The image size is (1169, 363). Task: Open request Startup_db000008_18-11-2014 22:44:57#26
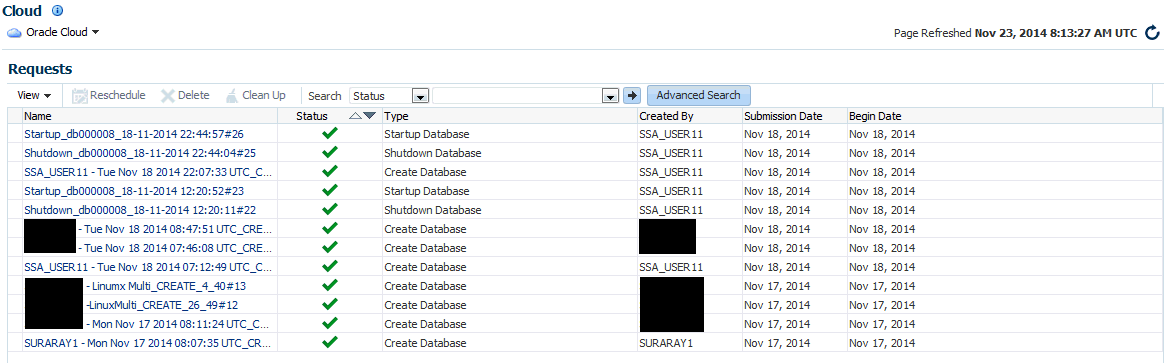point(134,134)
